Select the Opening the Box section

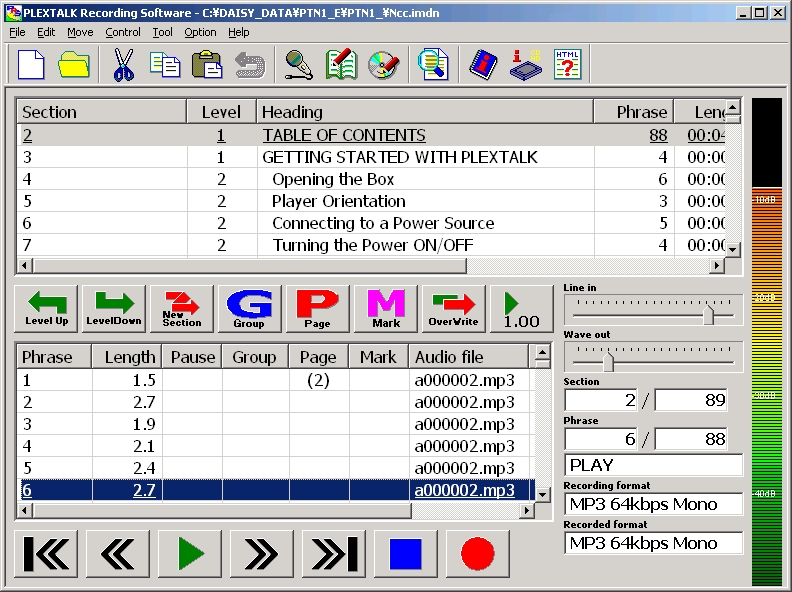371,179
